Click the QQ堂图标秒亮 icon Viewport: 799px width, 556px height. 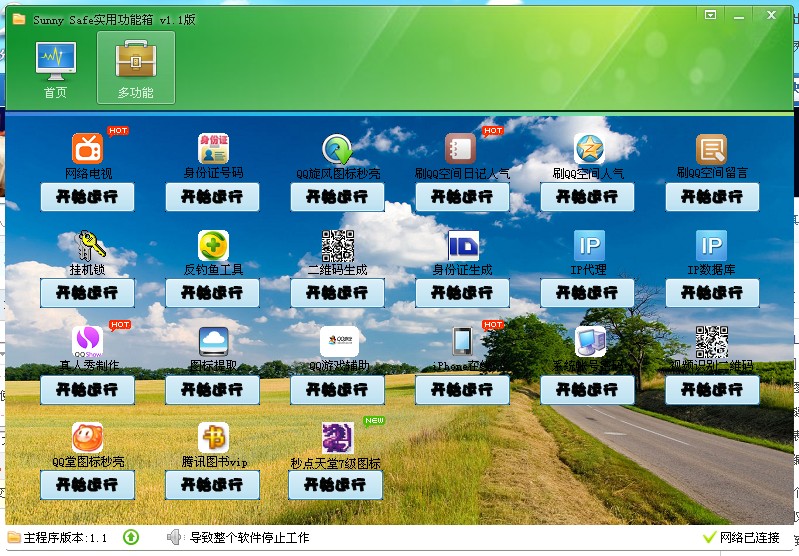(87, 438)
